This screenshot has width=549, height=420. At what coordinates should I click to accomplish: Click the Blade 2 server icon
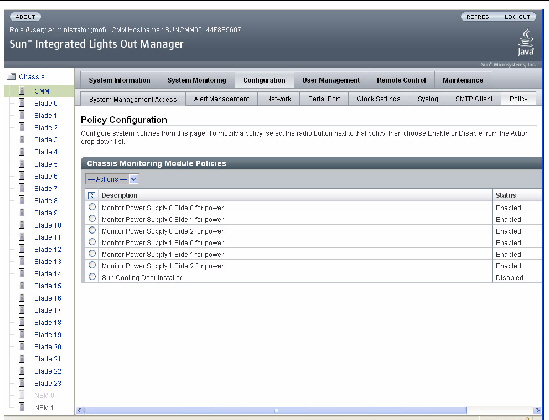click(x=22, y=127)
